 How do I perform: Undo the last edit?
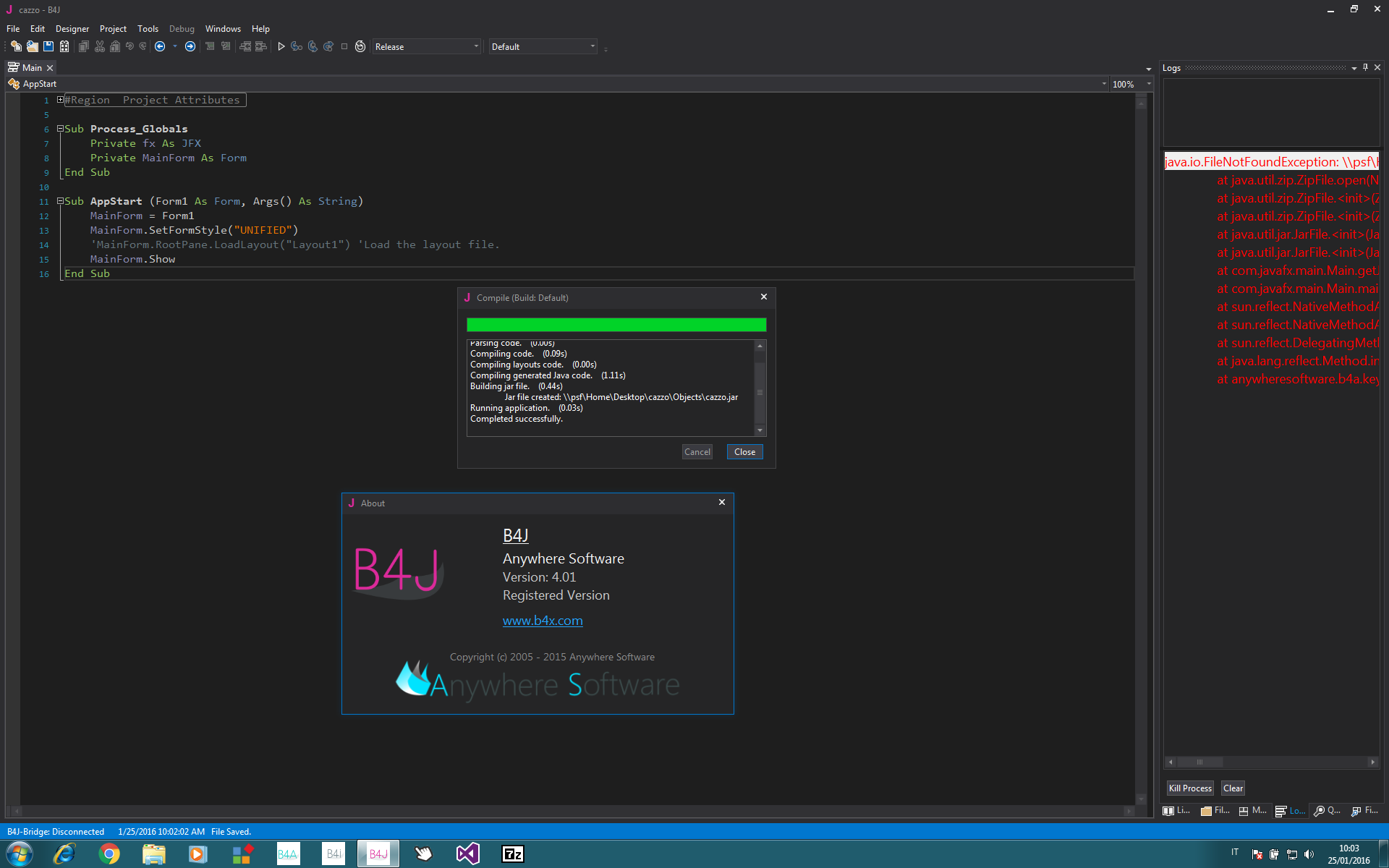click(129, 46)
